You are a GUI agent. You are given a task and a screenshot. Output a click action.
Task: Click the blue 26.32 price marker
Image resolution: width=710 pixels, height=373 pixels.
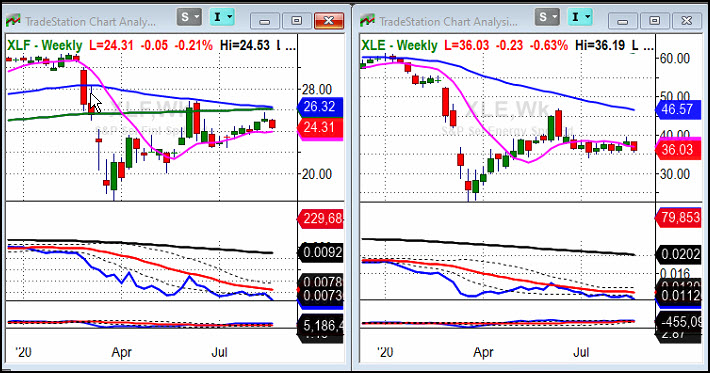(x=320, y=107)
